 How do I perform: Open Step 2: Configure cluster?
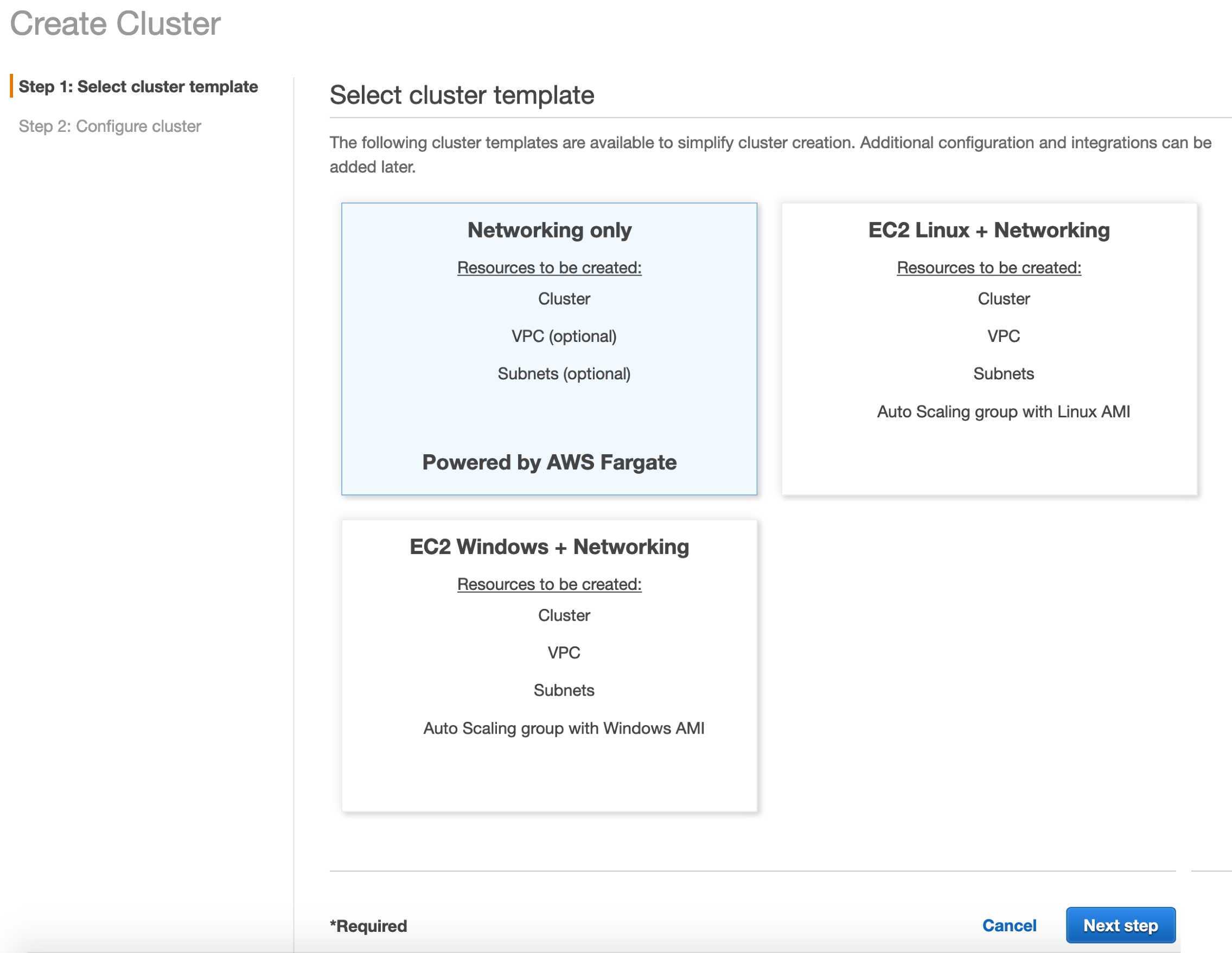click(110, 126)
